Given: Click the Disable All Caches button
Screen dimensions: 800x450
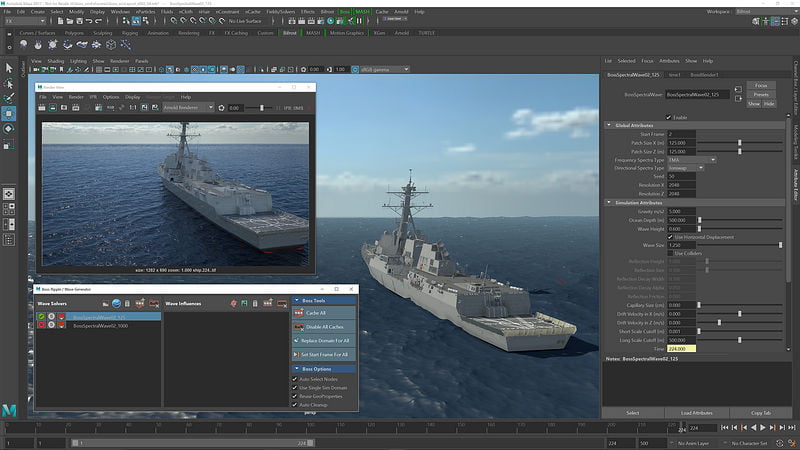Looking at the screenshot, I should coord(323,327).
